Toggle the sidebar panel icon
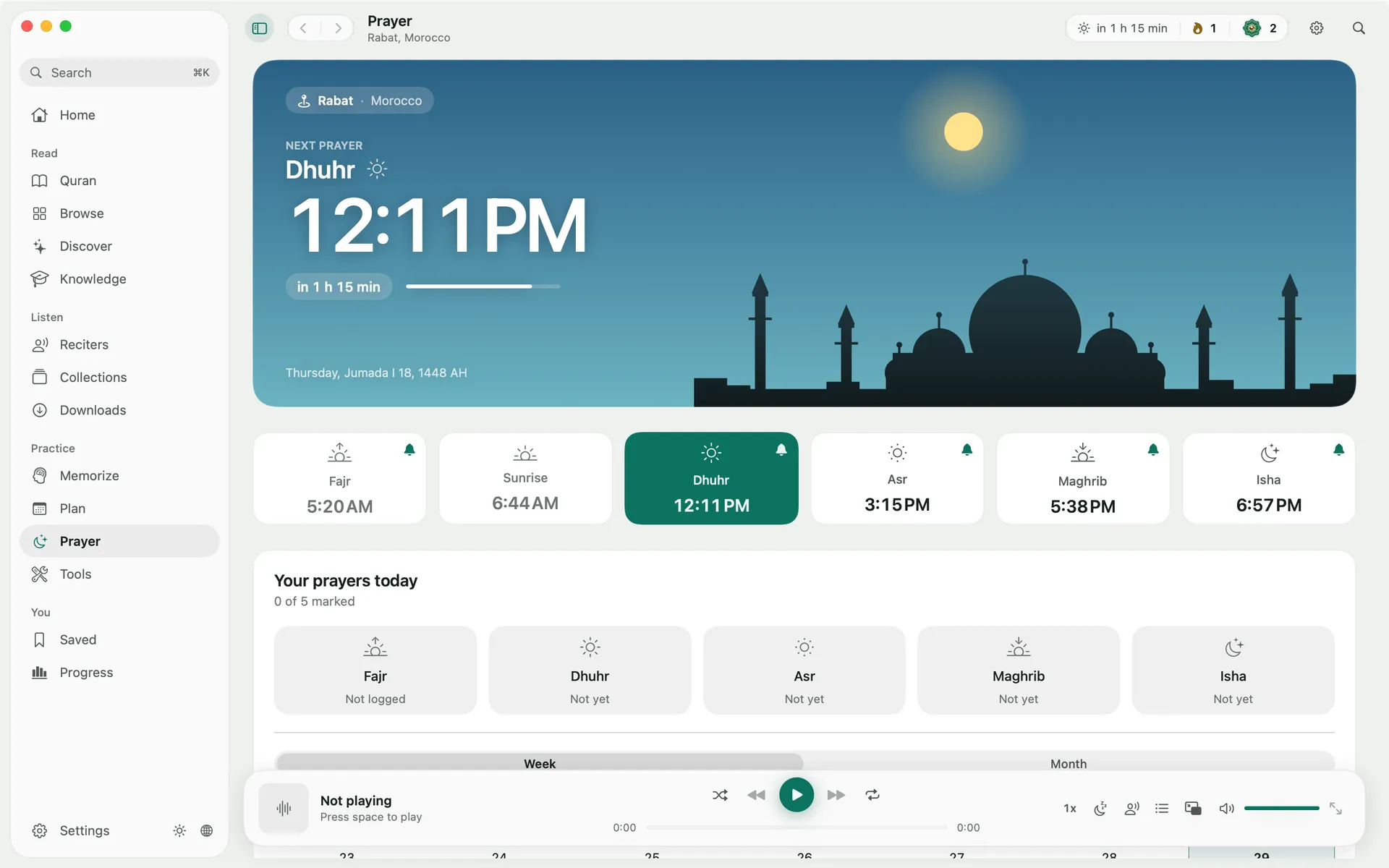This screenshot has width=1389, height=868. pos(260,28)
